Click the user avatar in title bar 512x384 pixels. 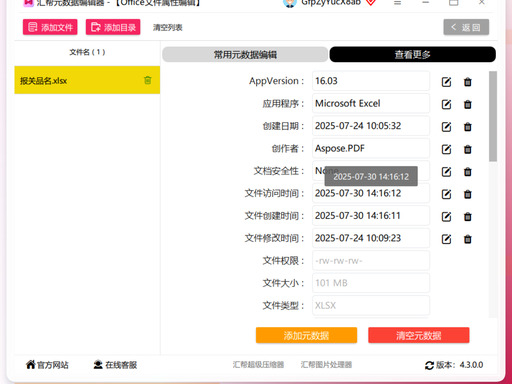[x=289, y=3]
